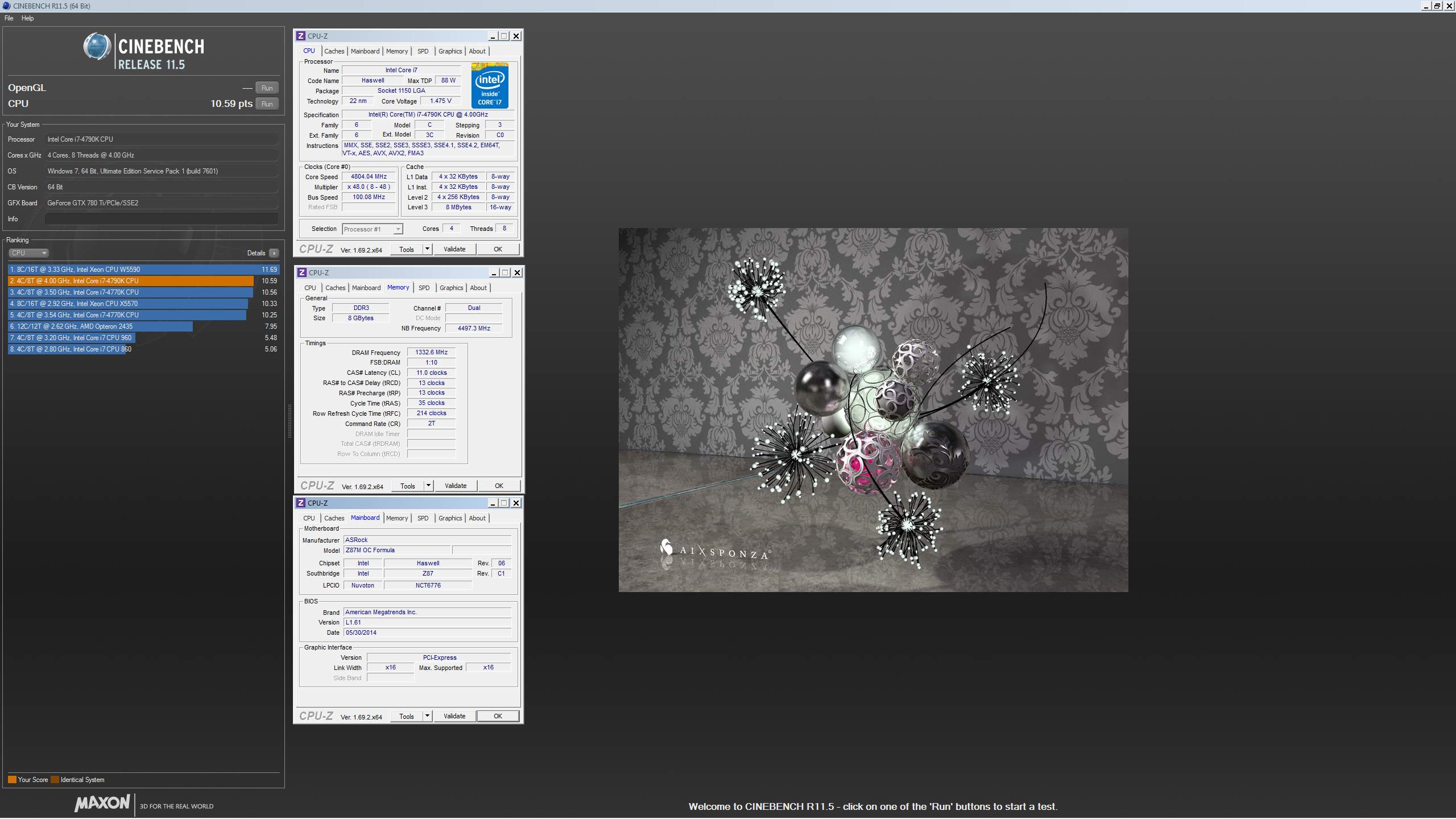
Task: Switch to Mainboard tab in top CPU-Z window
Action: tap(365, 51)
